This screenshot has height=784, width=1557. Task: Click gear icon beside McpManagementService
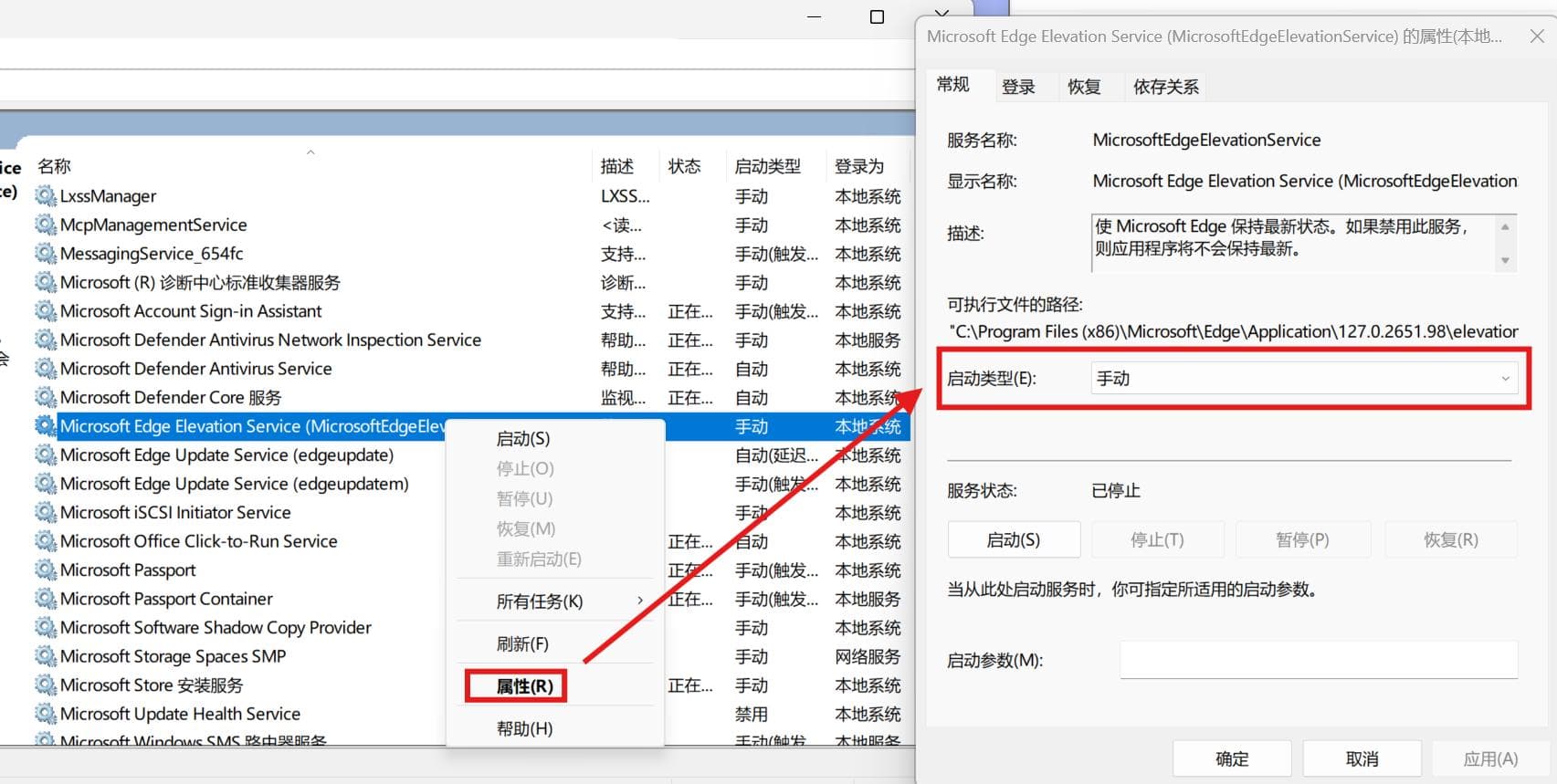tap(46, 225)
